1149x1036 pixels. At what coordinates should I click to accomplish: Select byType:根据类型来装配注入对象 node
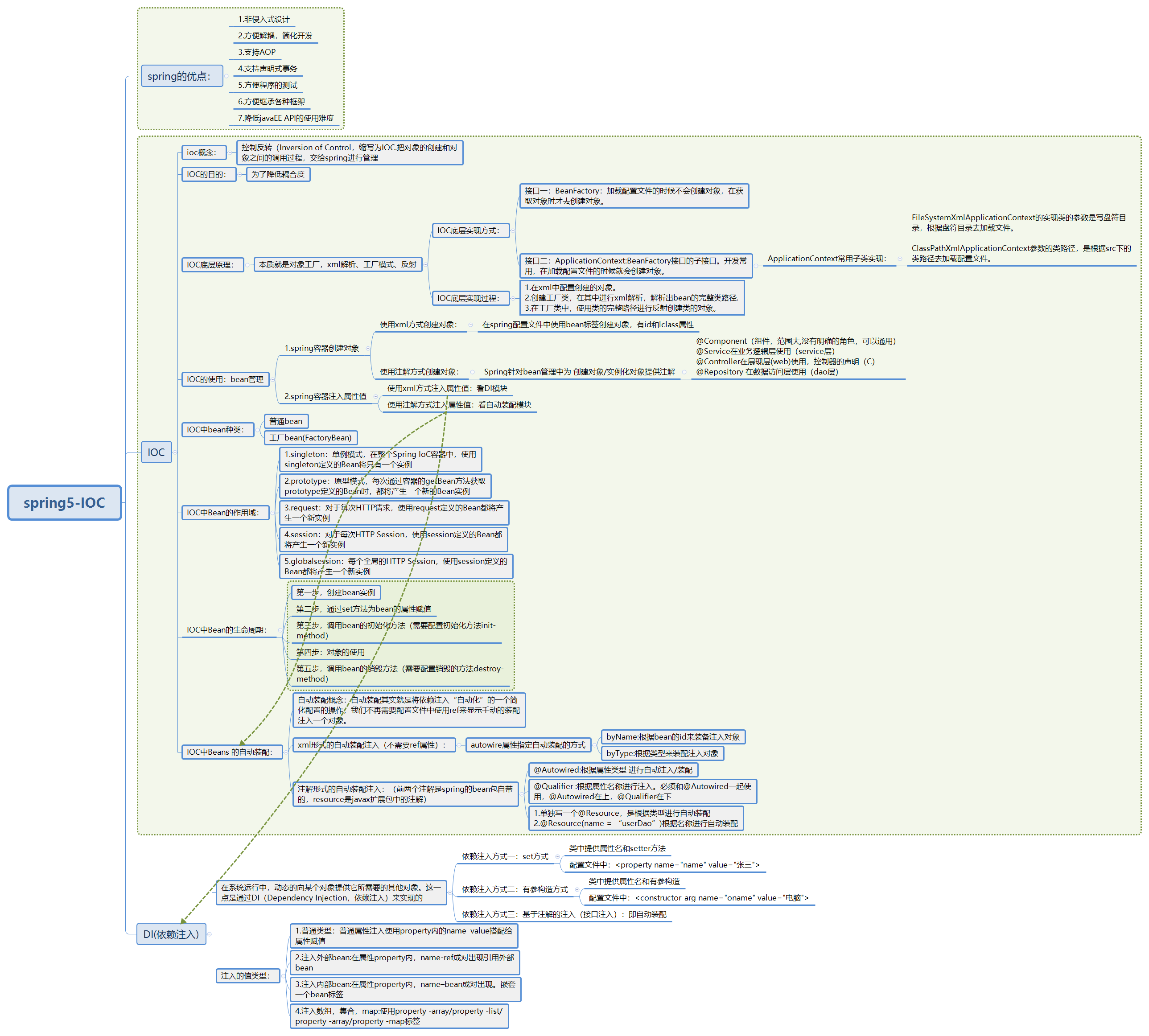pos(663,754)
